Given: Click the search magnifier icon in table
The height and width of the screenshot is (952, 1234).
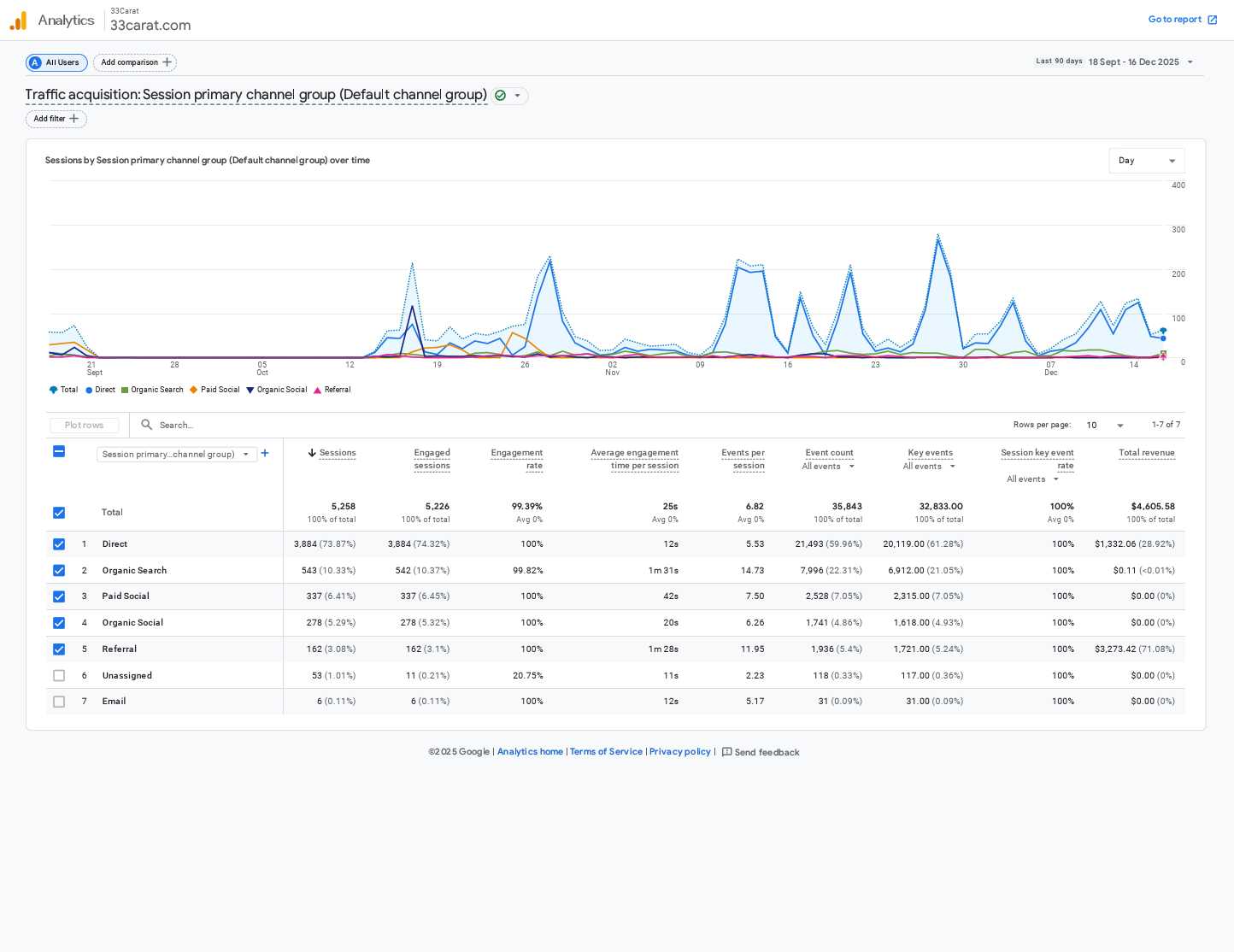Looking at the screenshot, I should click(147, 425).
